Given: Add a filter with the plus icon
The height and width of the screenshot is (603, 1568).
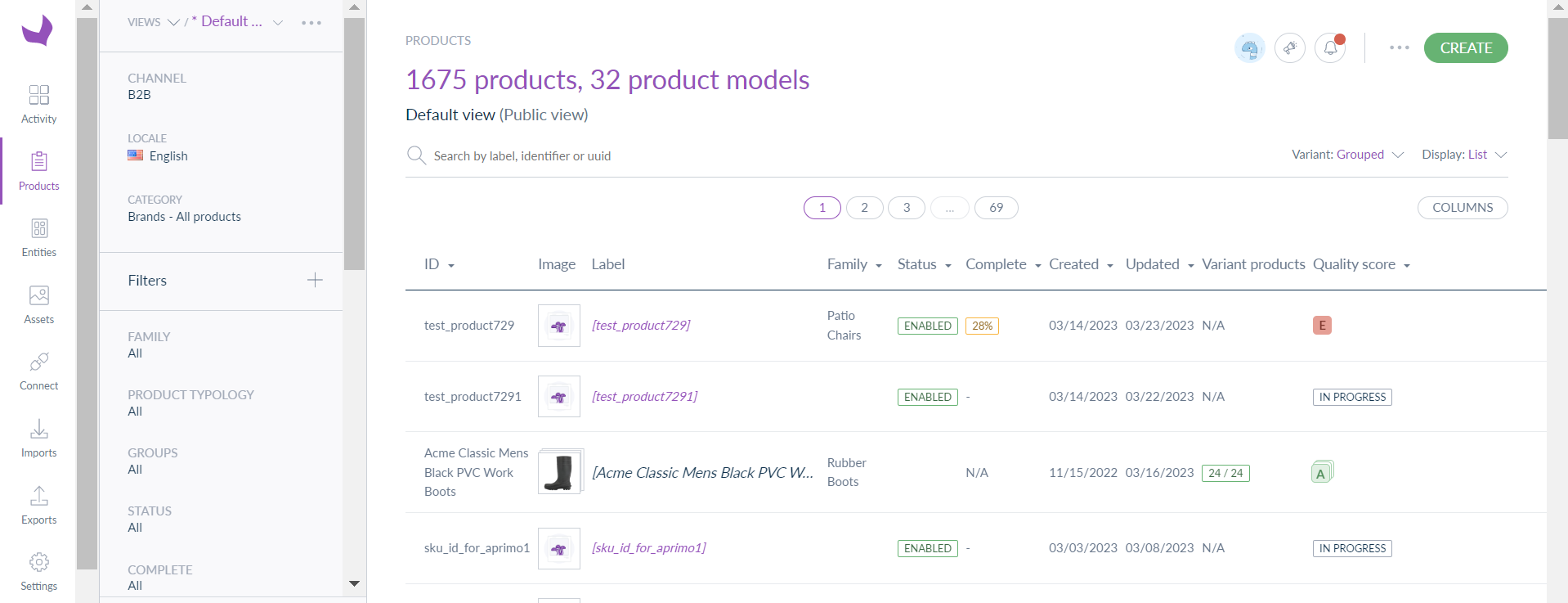Looking at the screenshot, I should (x=315, y=281).
